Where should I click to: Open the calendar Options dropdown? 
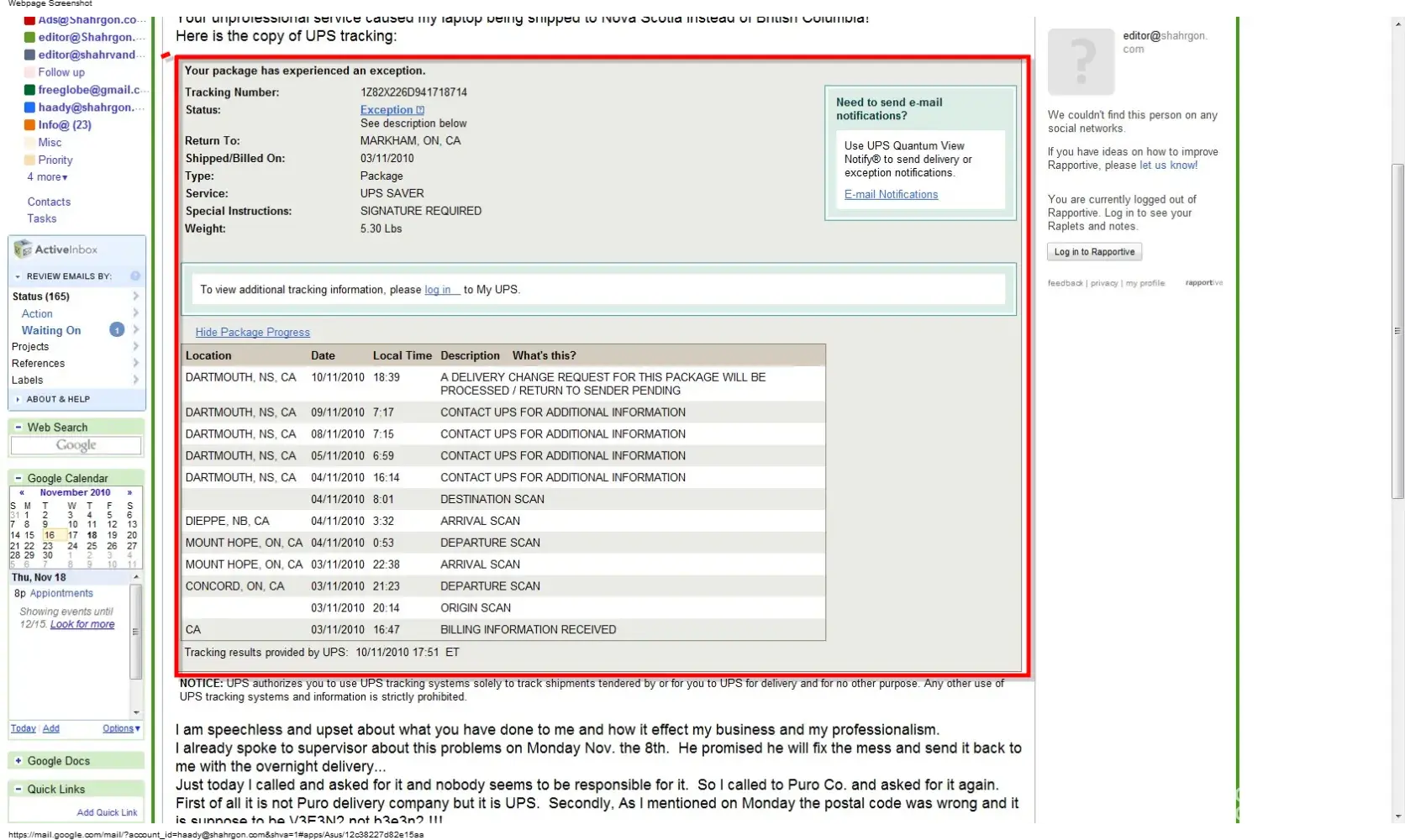coord(121,728)
